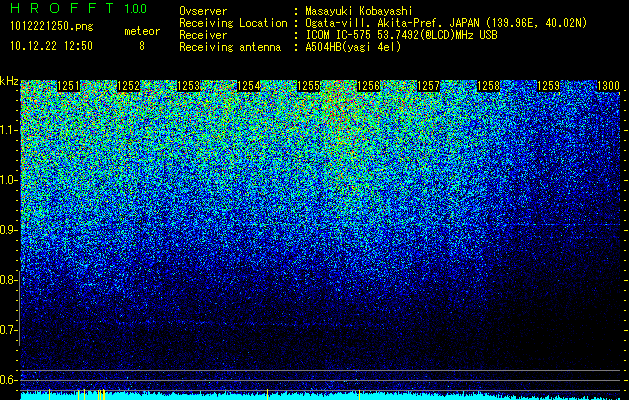The width and height of the screenshot is (629, 400).
Task: Click the observer name Masayuki Kobayashi
Action: [359, 11]
